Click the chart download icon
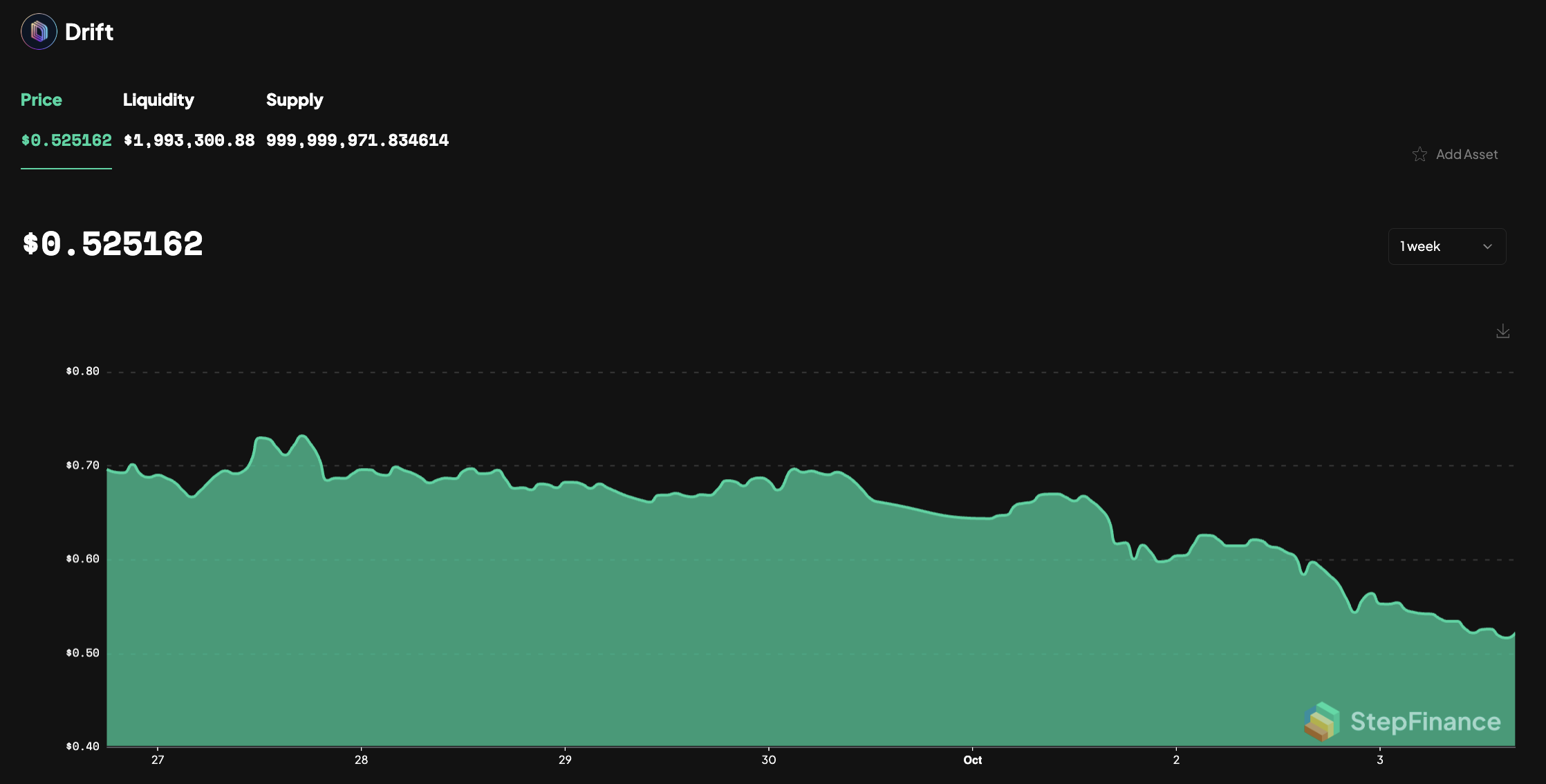Screen dimensions: 1546x784 tap(1502, 332)
